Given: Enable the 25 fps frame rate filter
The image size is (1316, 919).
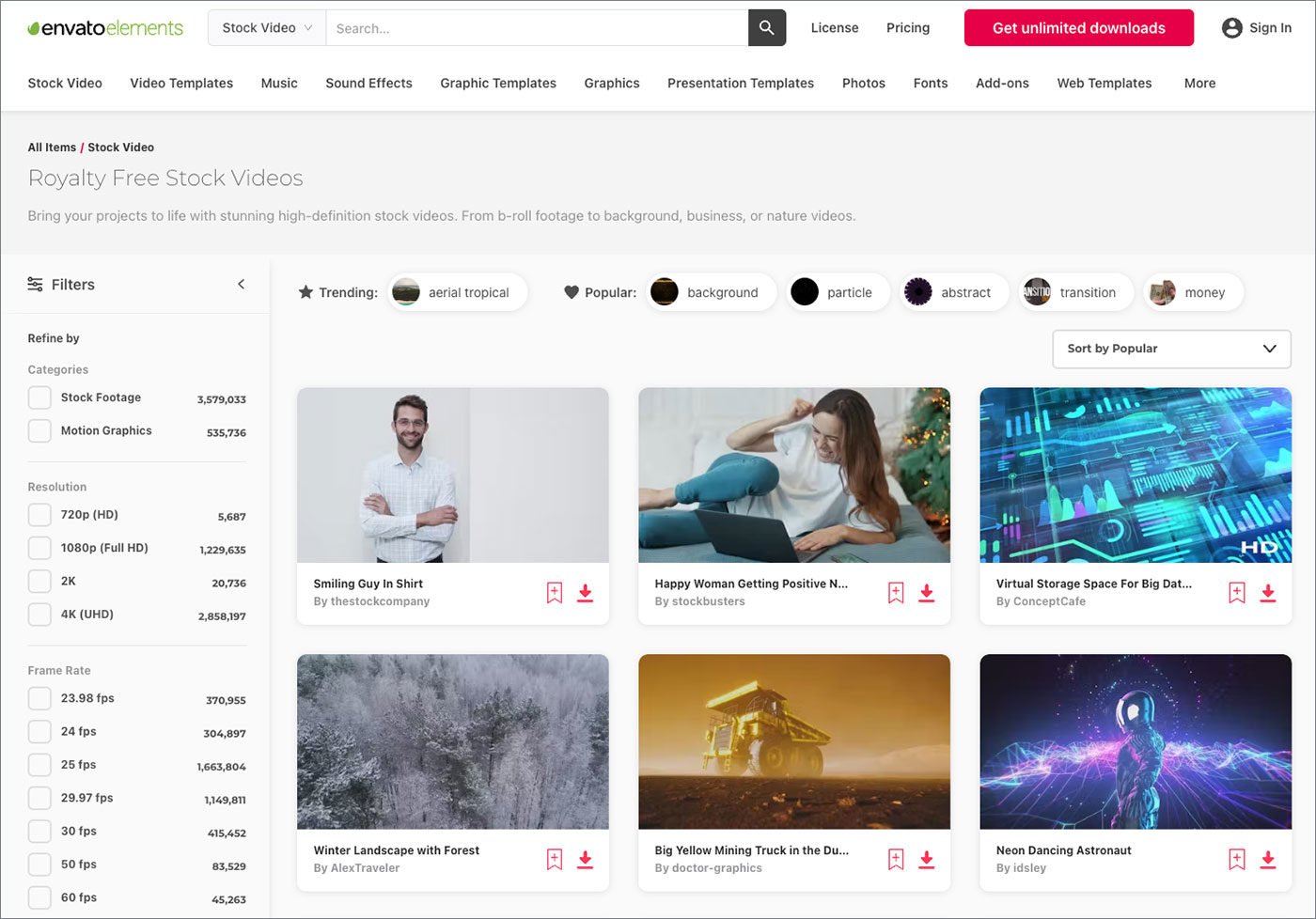Looking at the screenshot, I should [x=39, y=764].
